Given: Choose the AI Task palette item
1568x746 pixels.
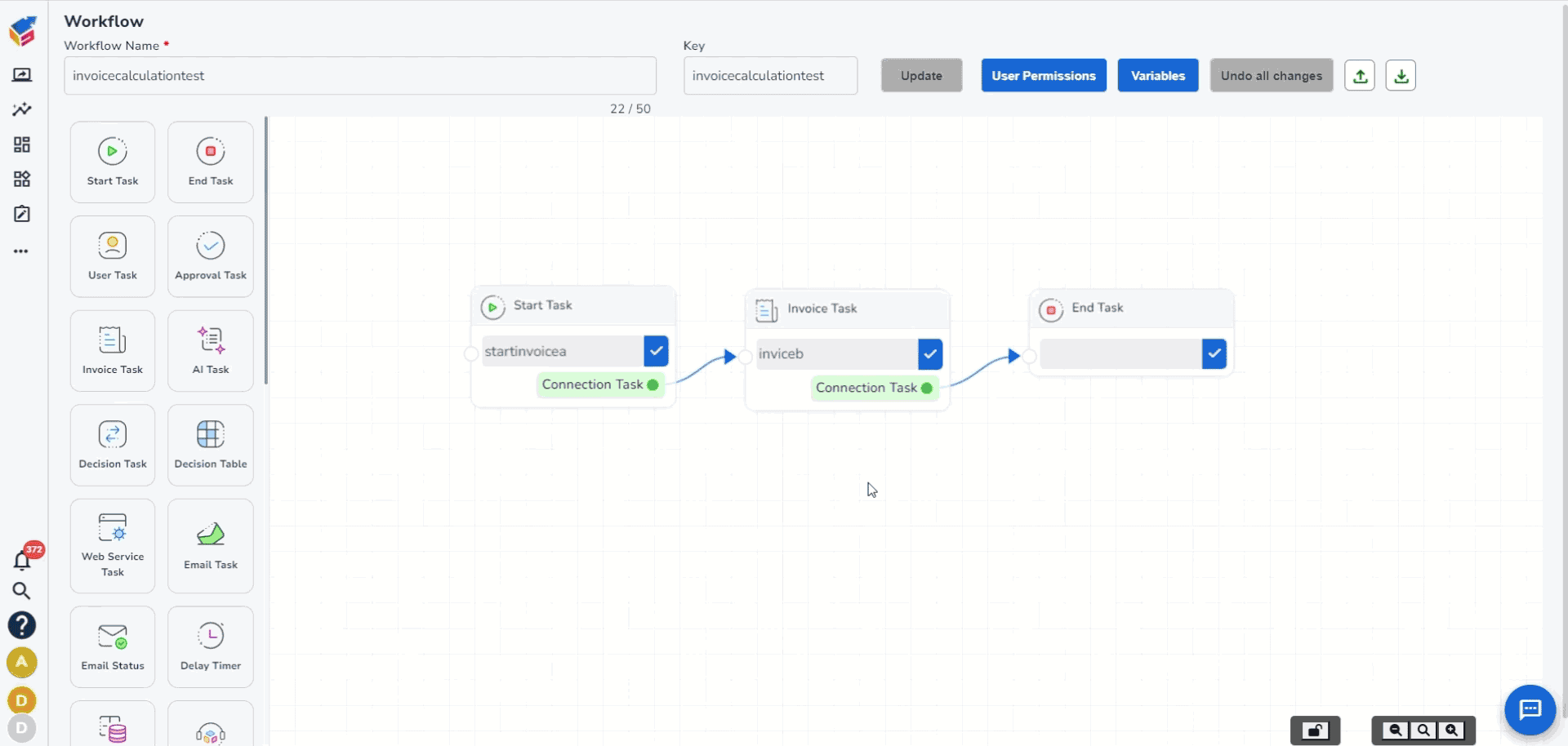Looking at the screenshot, I should [211, 350].
